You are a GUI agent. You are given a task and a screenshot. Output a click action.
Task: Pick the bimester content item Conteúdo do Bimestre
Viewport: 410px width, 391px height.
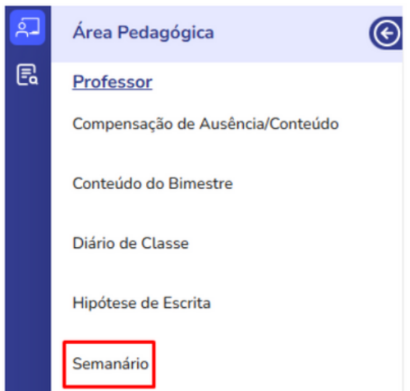point(153,183)
